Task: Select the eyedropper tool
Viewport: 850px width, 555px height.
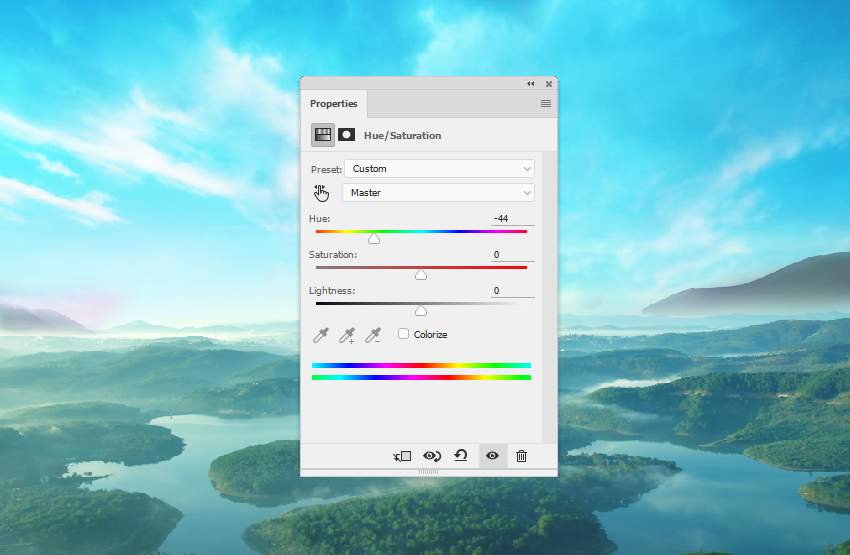Action: click(x=321, y=335)
